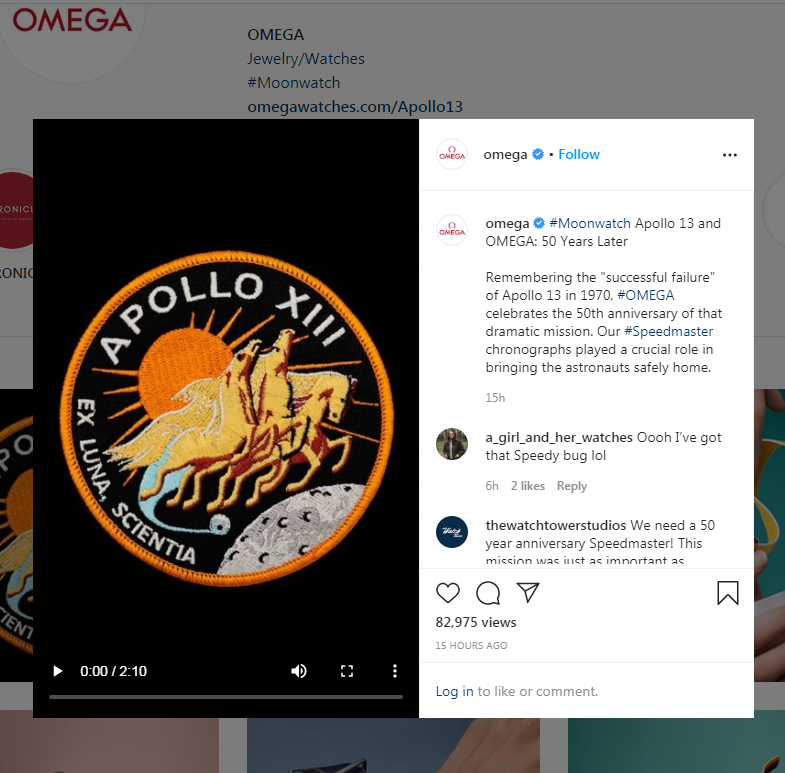
Task: Open omegawatches.com/Apollo13 profile link
Action: (x=355, y=107)
